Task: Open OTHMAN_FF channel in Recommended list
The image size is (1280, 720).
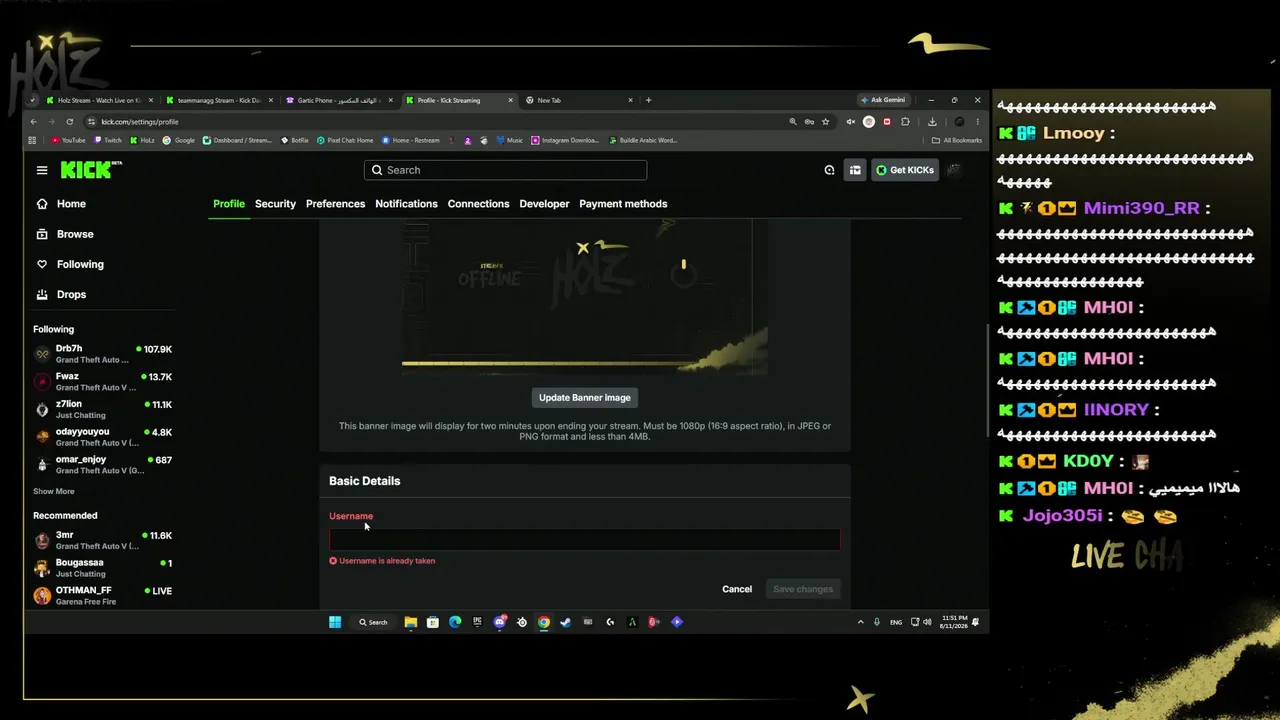Action: (x=102, y=595)
